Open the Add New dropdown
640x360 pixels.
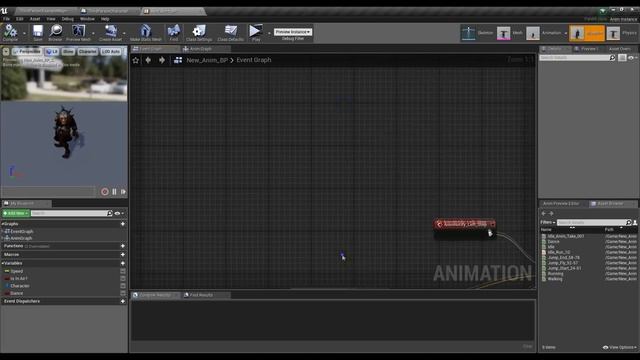click(16, 213)
